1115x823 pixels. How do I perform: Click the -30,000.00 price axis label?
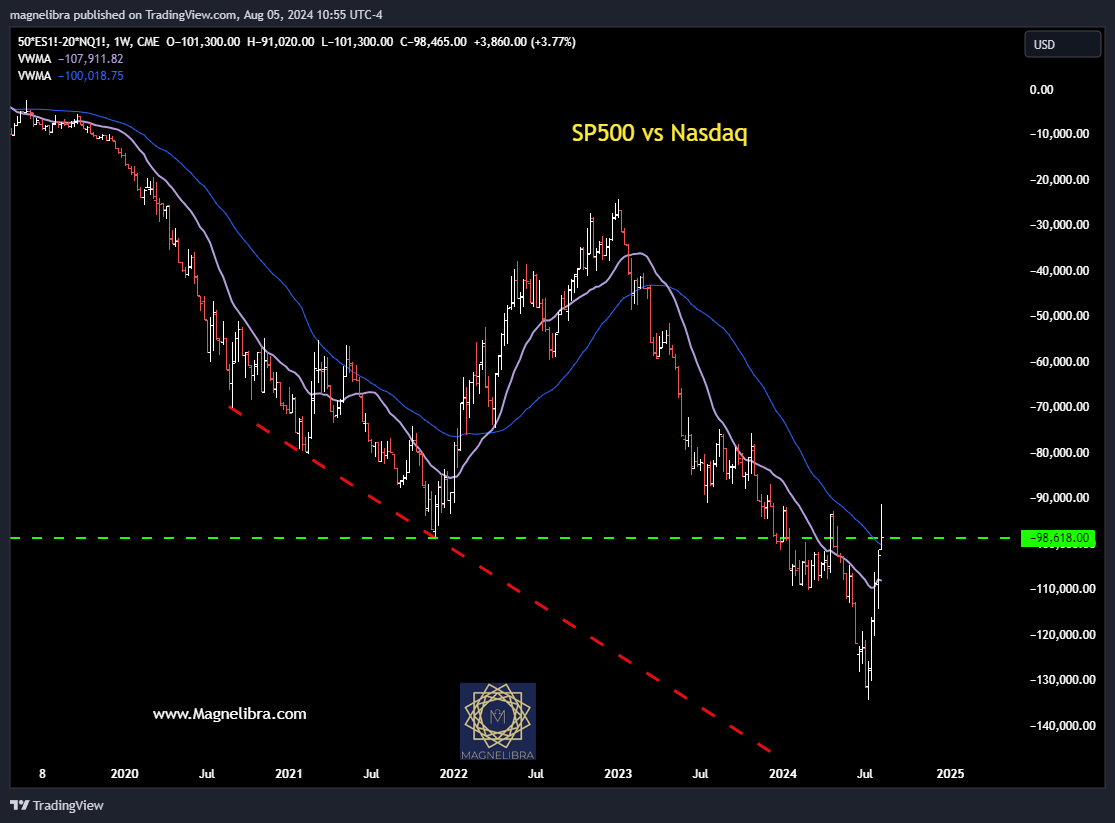(x=1060, y=225)
